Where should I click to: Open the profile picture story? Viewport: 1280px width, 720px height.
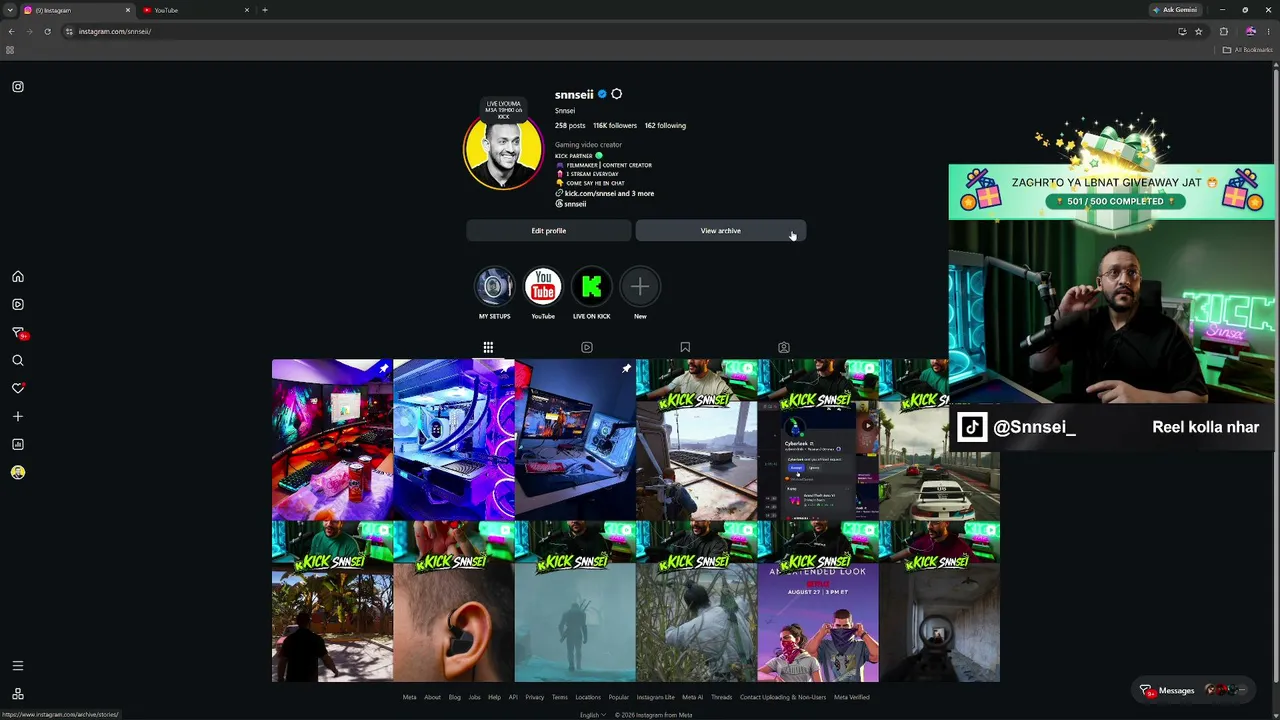pos(503,150)
